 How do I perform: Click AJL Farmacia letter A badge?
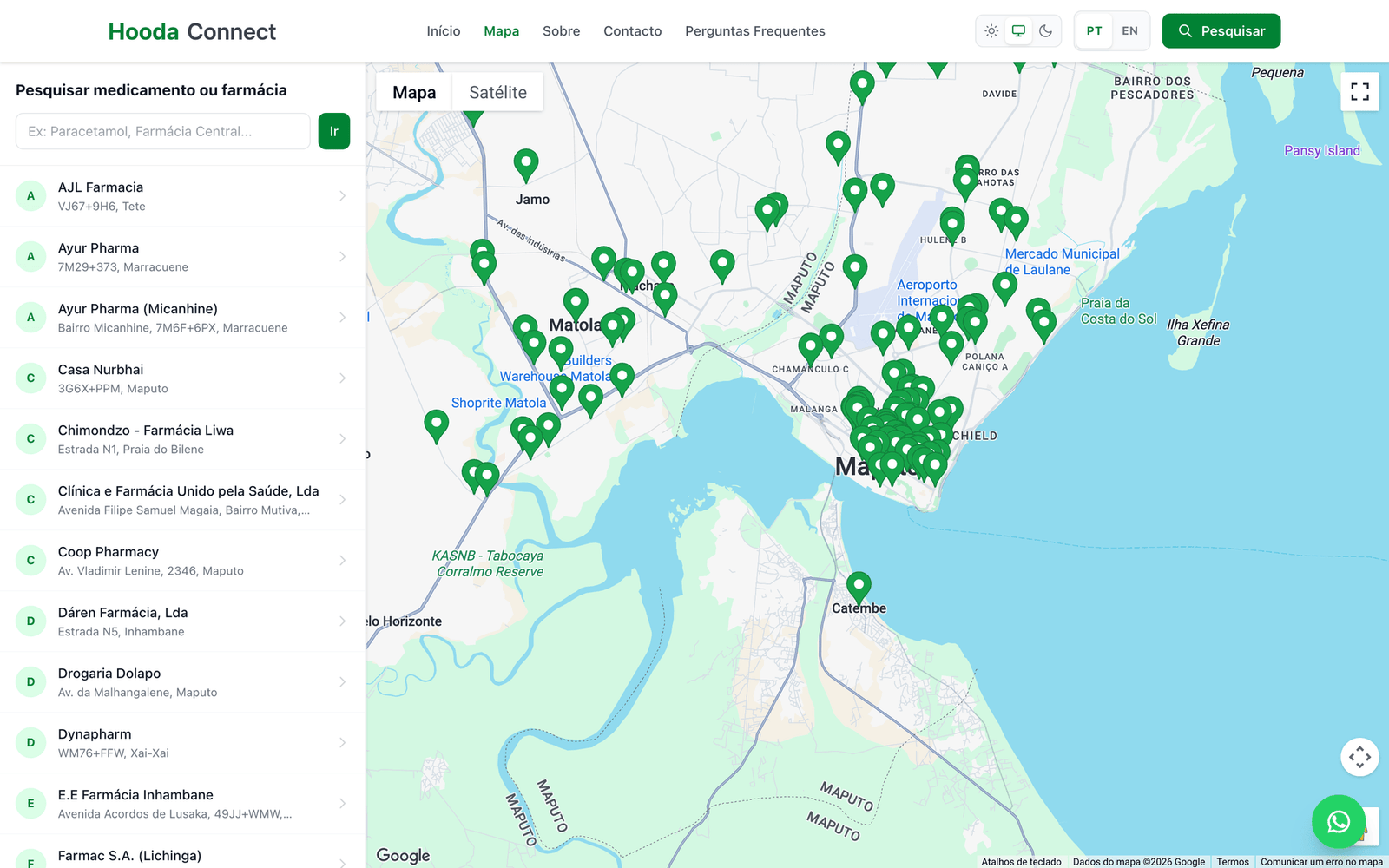pyautogui.click(x=31, y=196)
